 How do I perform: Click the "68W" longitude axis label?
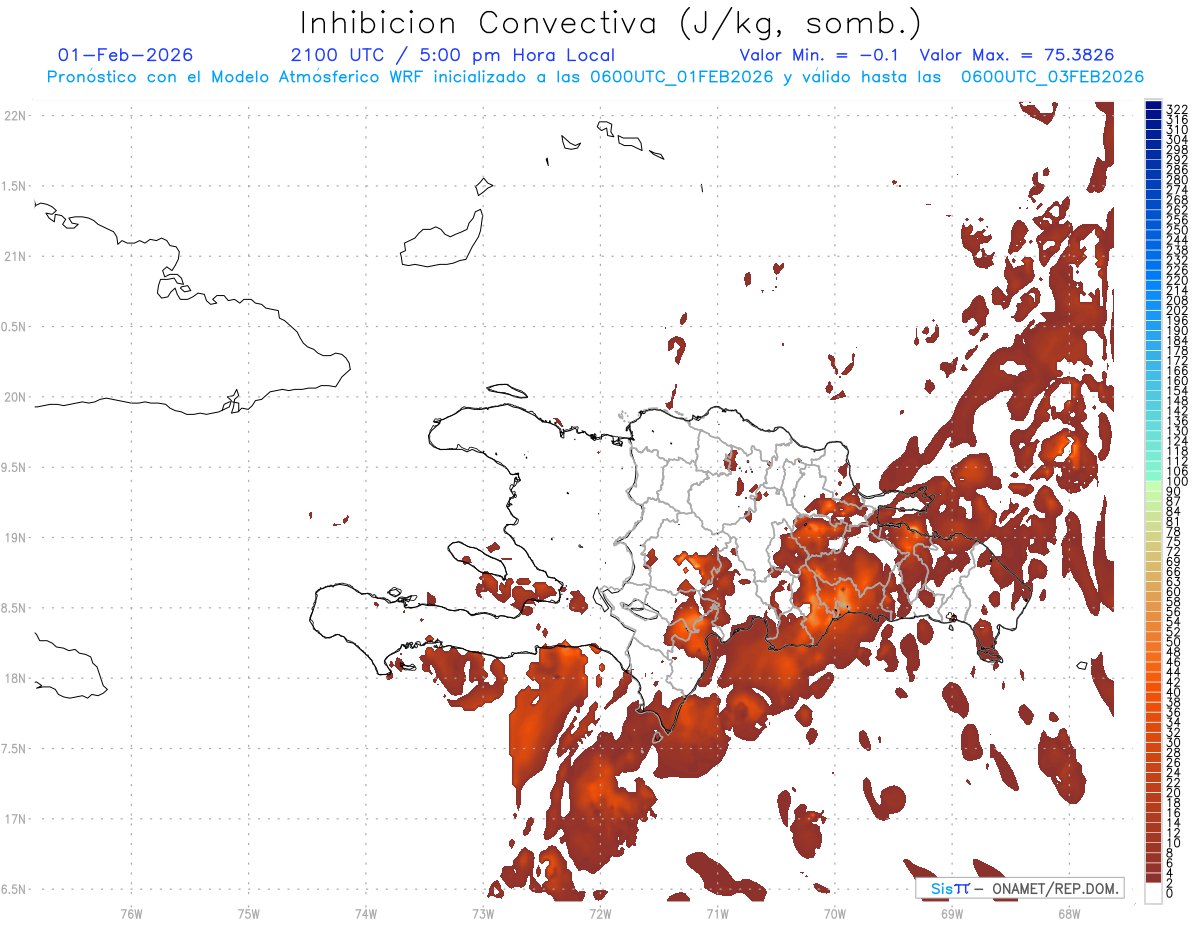click(1068, 913)
